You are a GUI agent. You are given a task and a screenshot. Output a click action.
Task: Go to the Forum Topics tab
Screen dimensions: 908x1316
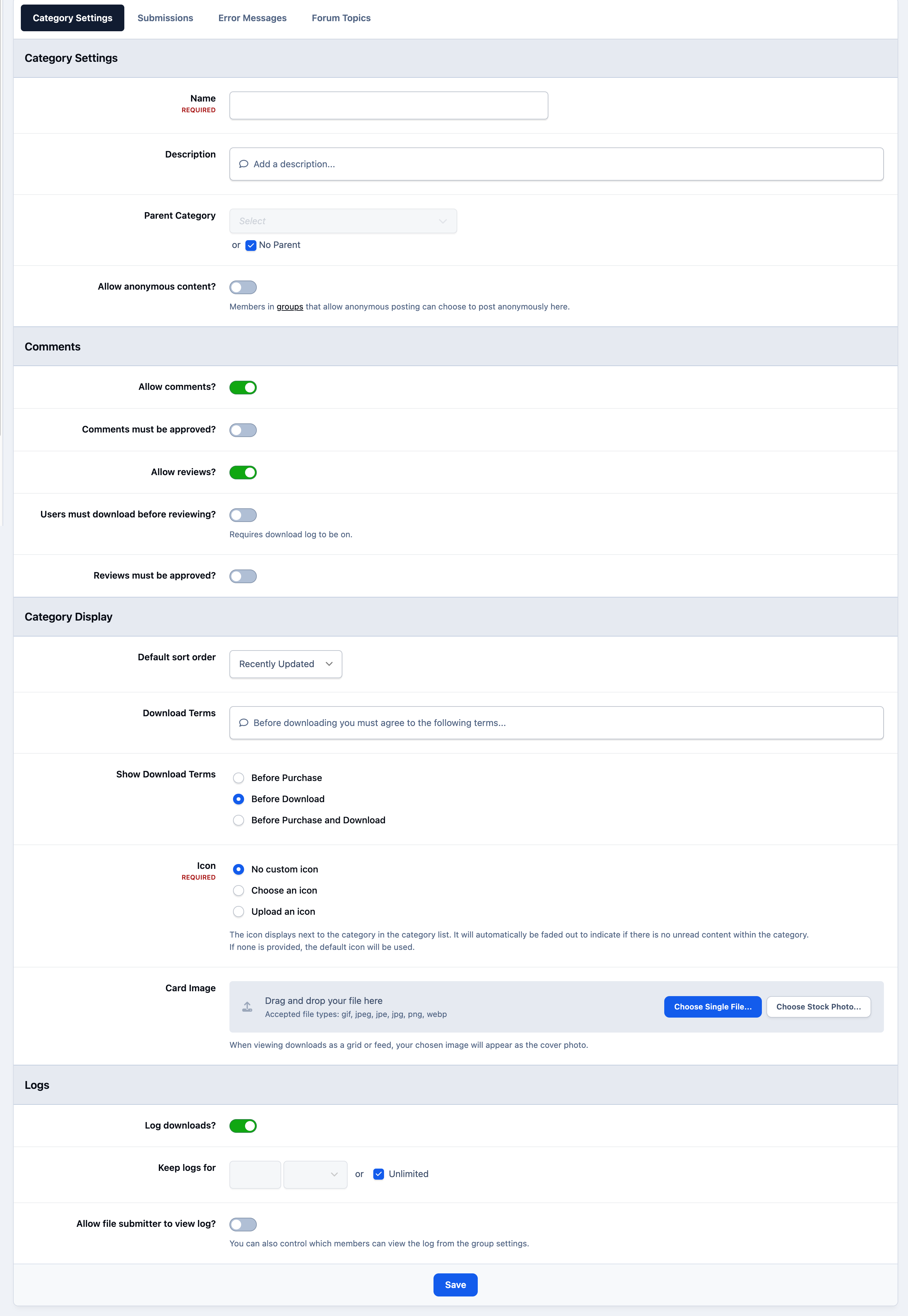tap(341, 18)
